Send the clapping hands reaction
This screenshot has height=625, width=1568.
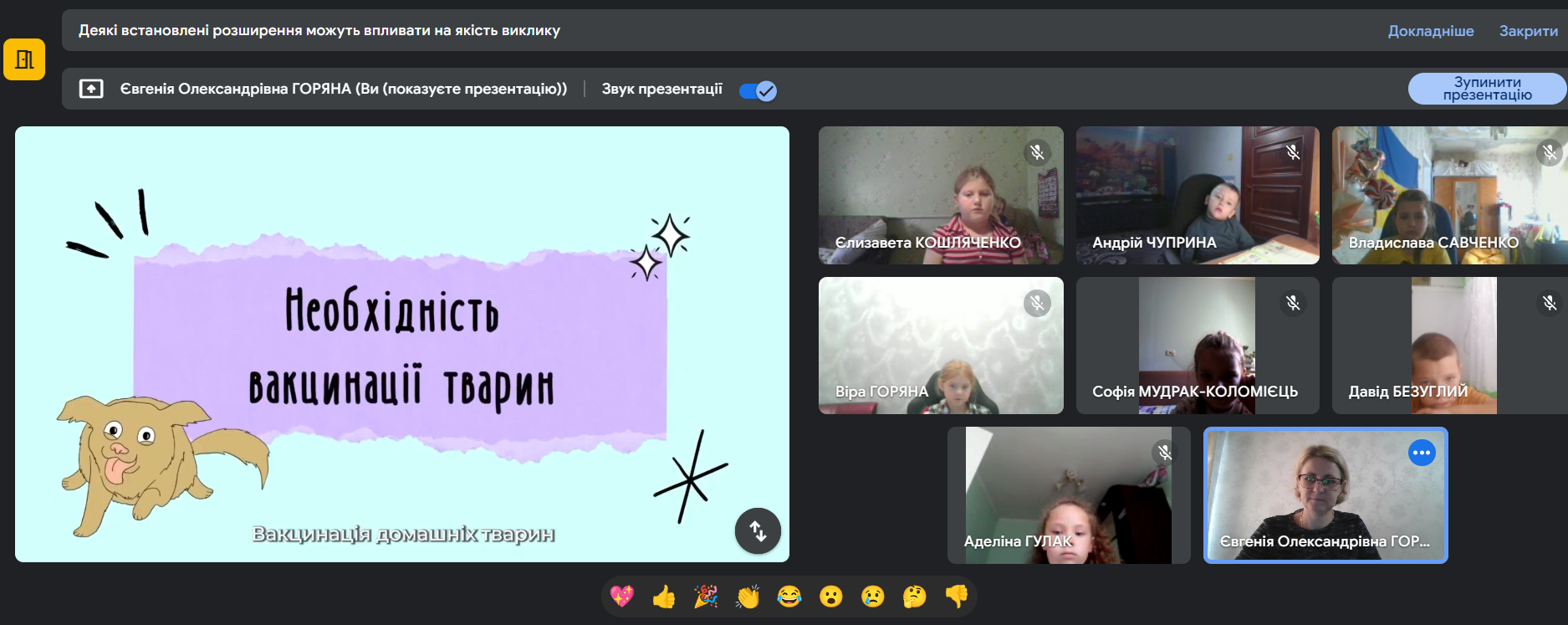click(x=748, y=597)
